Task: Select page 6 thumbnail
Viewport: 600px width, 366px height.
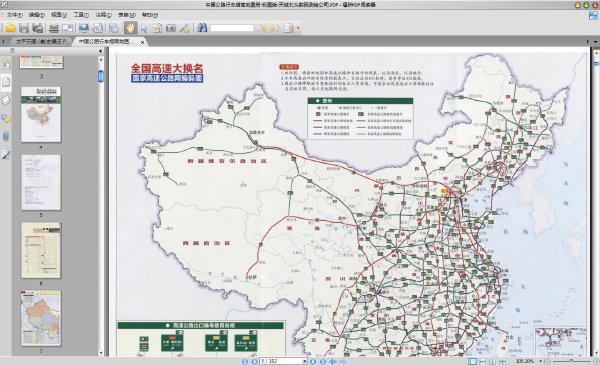Action: [41, 250]
